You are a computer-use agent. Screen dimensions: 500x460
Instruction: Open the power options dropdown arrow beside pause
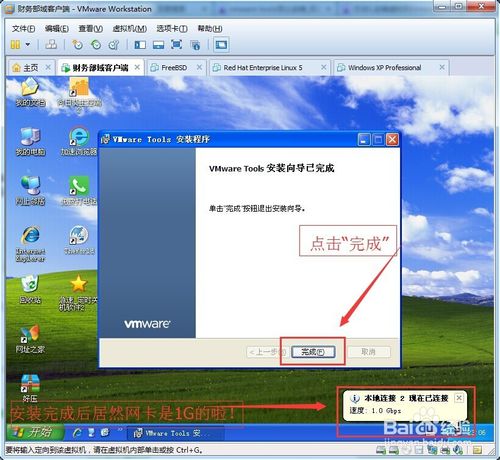point(28,44)
